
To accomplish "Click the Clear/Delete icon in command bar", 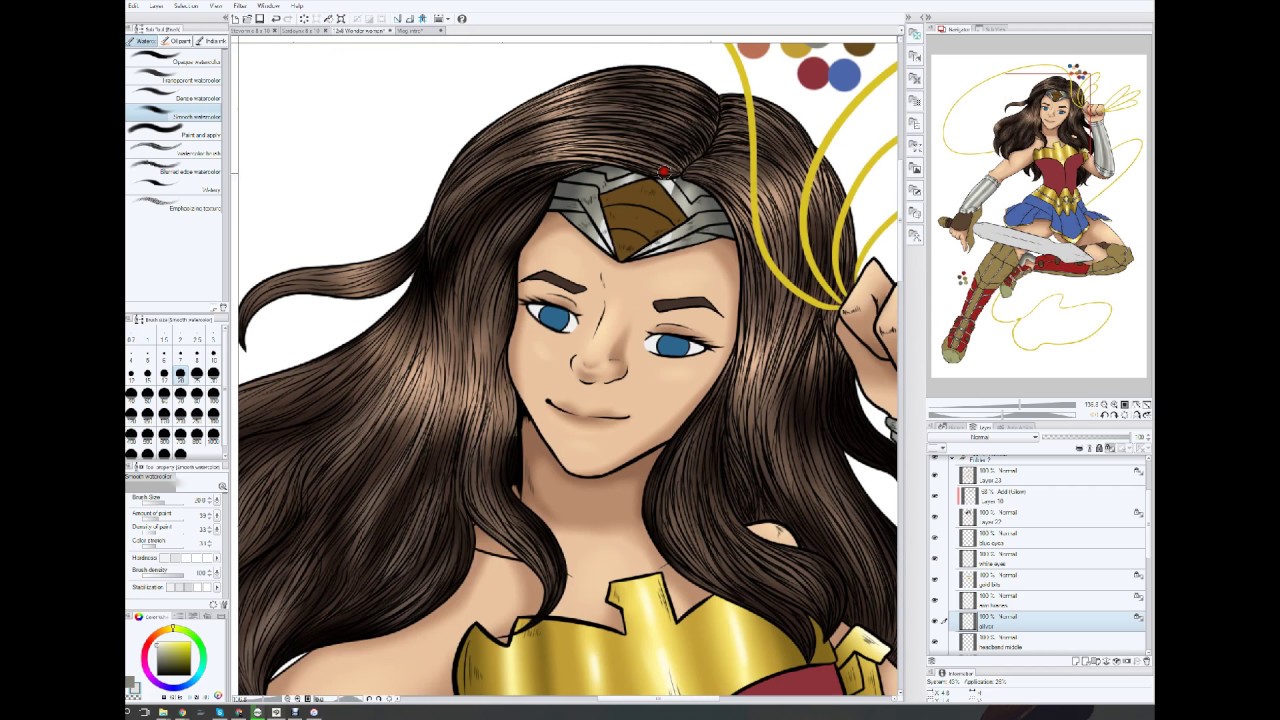I will pyautogui.click(x=304, y=18).
